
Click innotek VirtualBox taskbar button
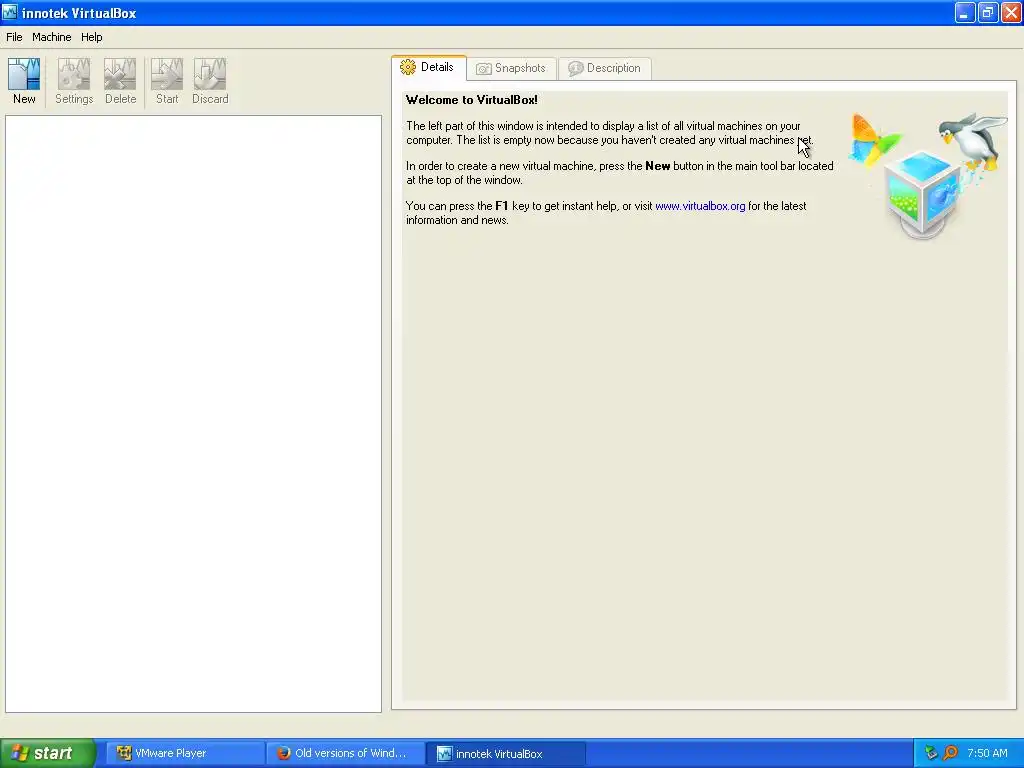(x=505, y=753)
